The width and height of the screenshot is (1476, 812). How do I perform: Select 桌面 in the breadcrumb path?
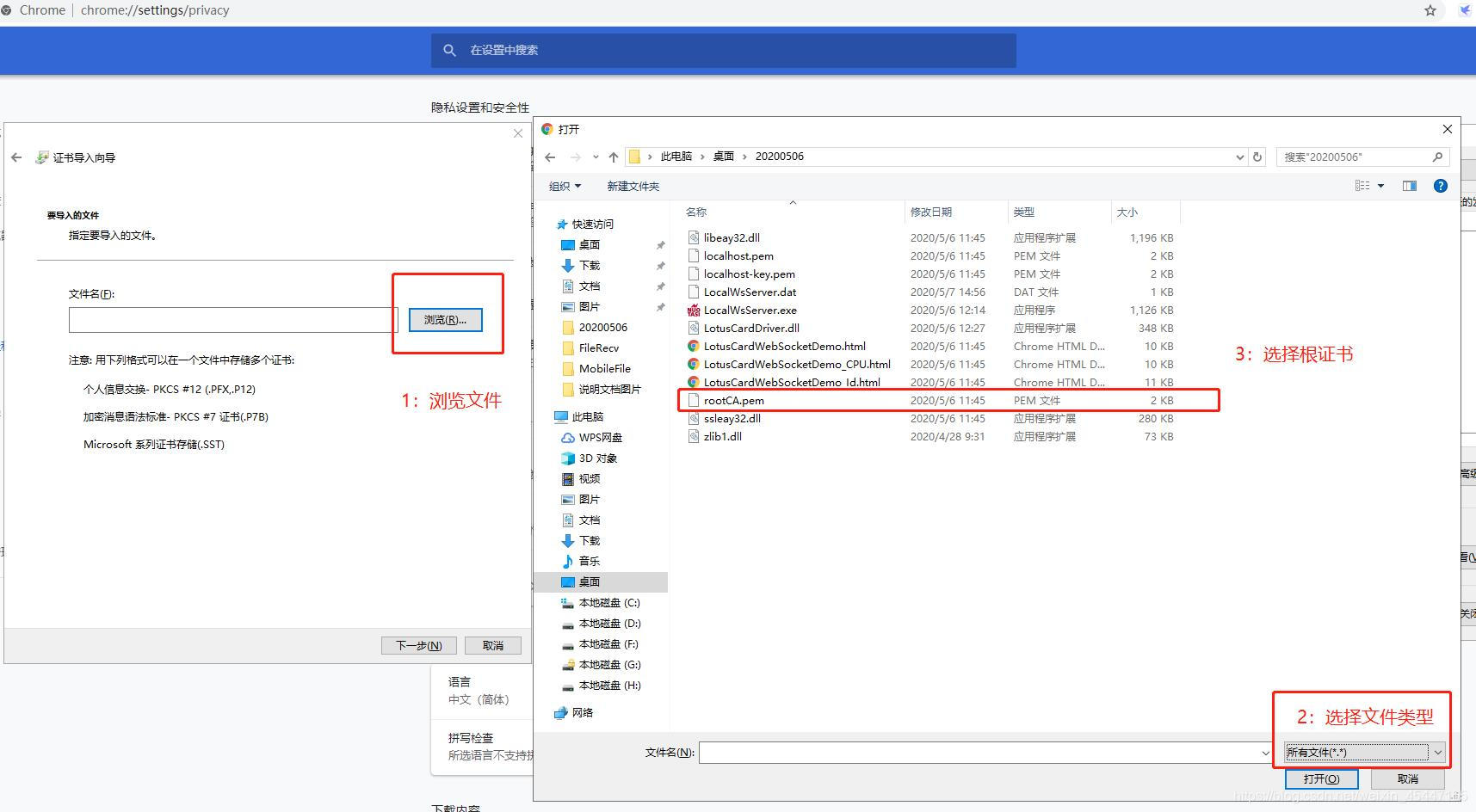pos(723,156)
